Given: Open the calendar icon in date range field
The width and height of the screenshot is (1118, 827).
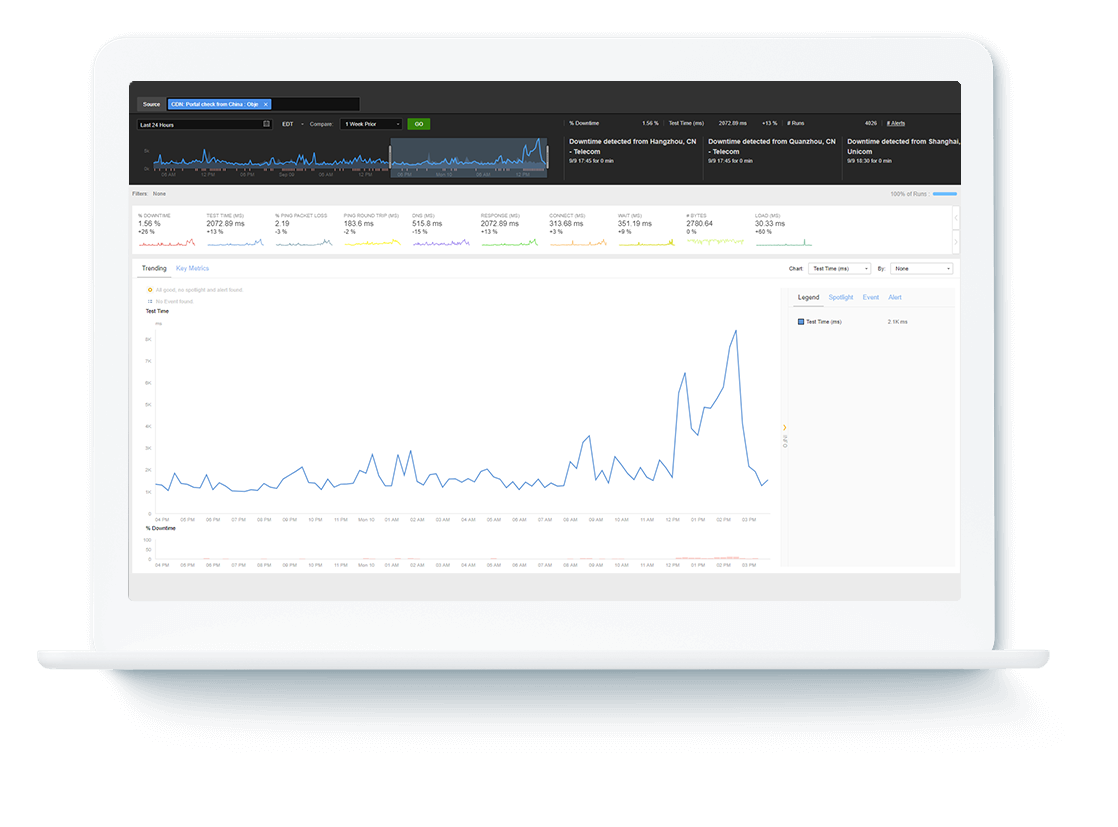Looking at the screenshot, I should click(x=267, y=124).
